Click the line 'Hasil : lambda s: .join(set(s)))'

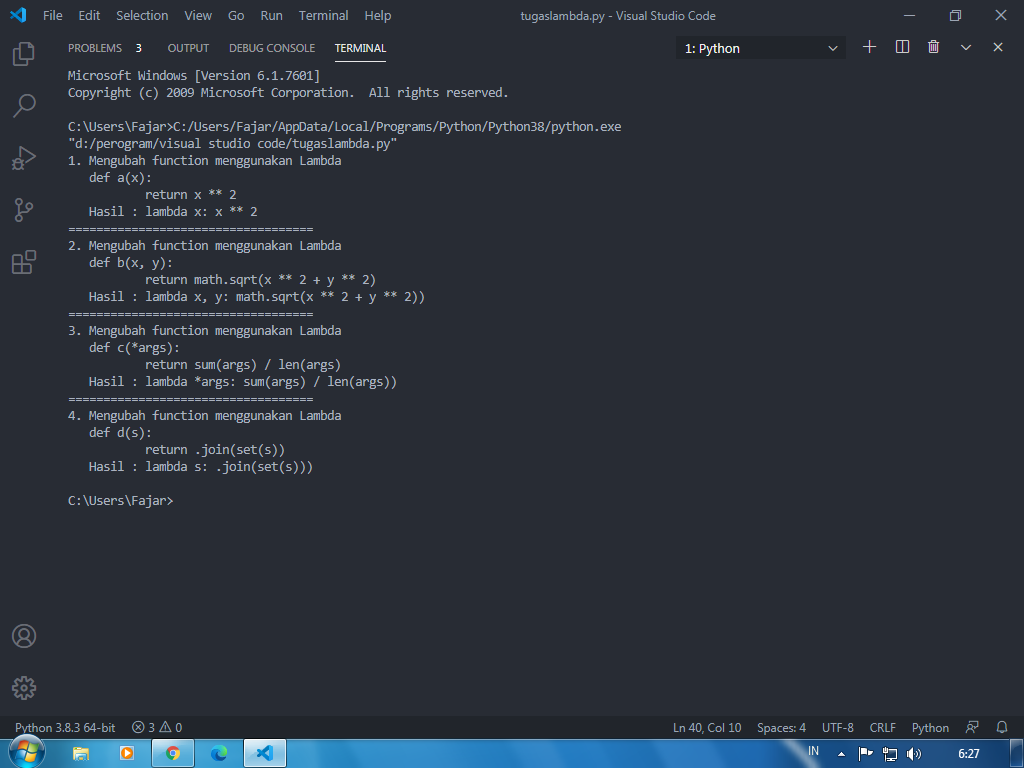[x=200, y=466]
